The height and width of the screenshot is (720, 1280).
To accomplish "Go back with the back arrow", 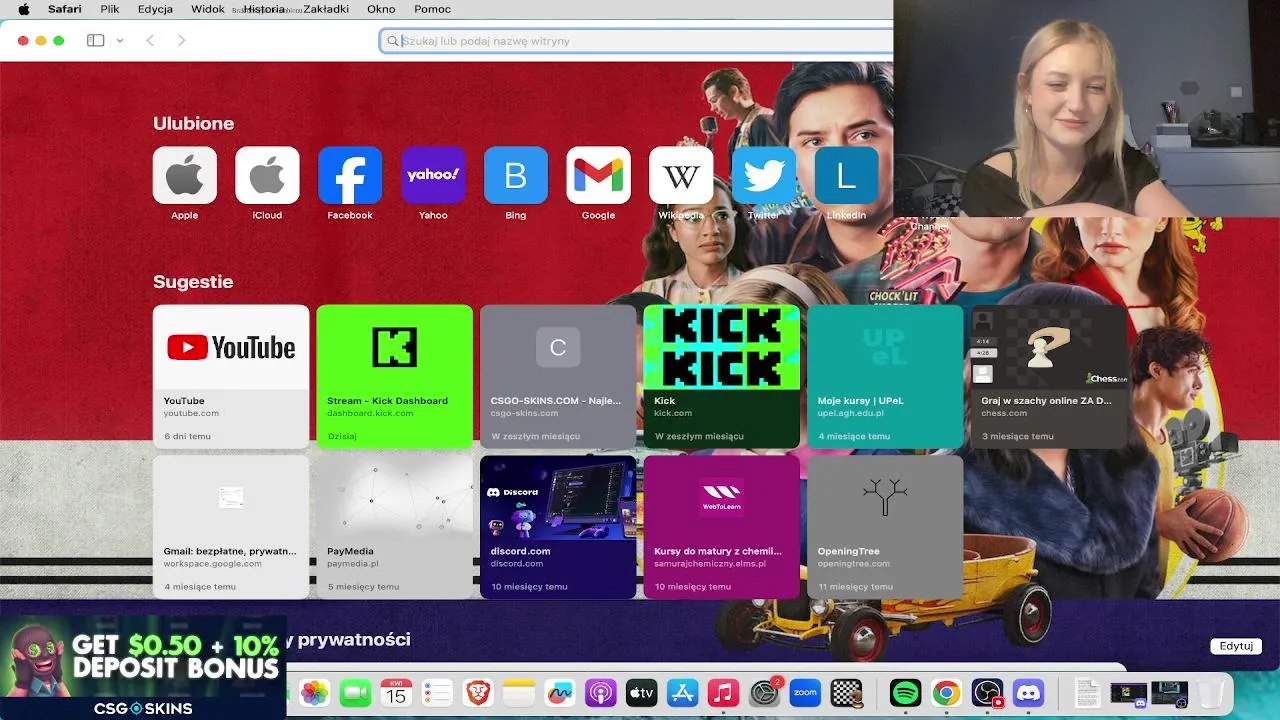I will [150, 40].
